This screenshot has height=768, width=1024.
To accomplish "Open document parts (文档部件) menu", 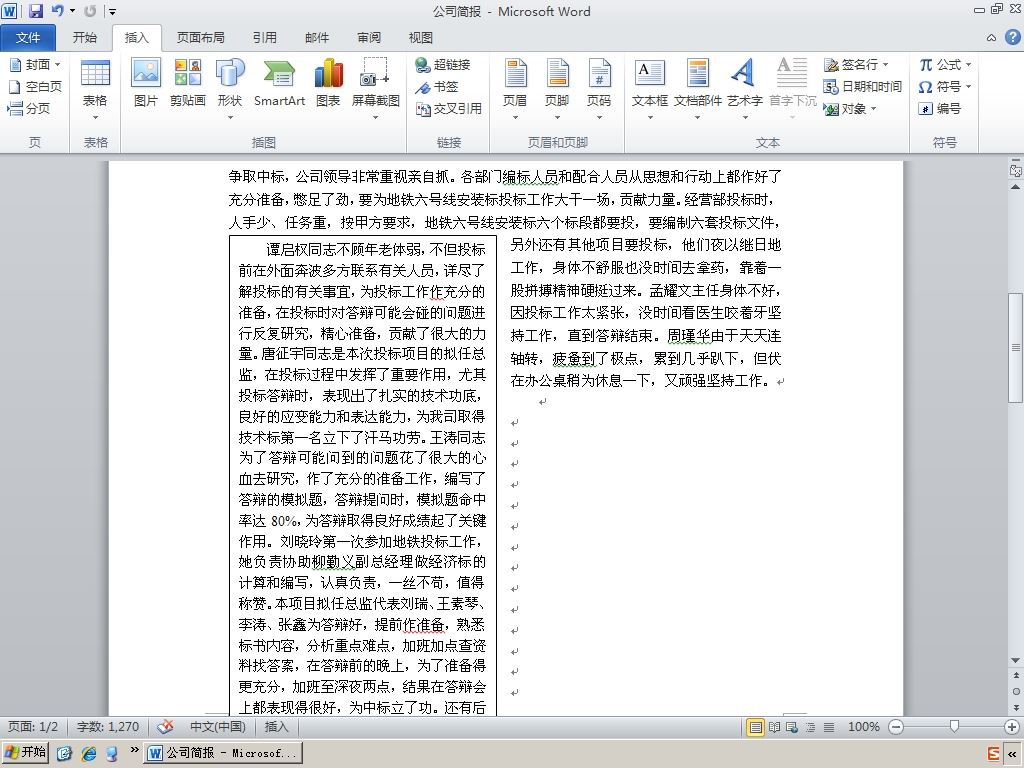I will [x=697, y=89].
